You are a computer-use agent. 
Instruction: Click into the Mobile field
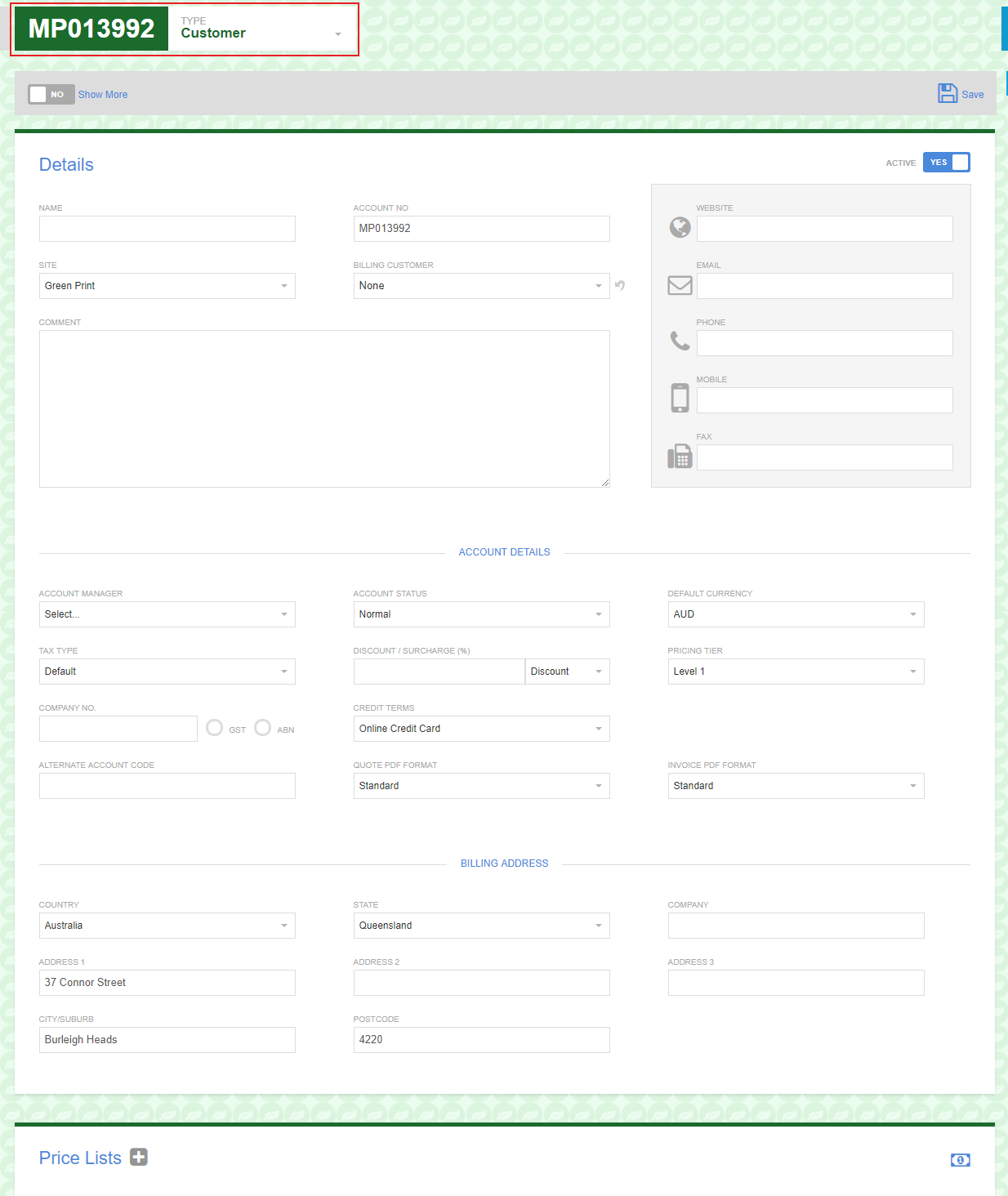pos(824,400)
